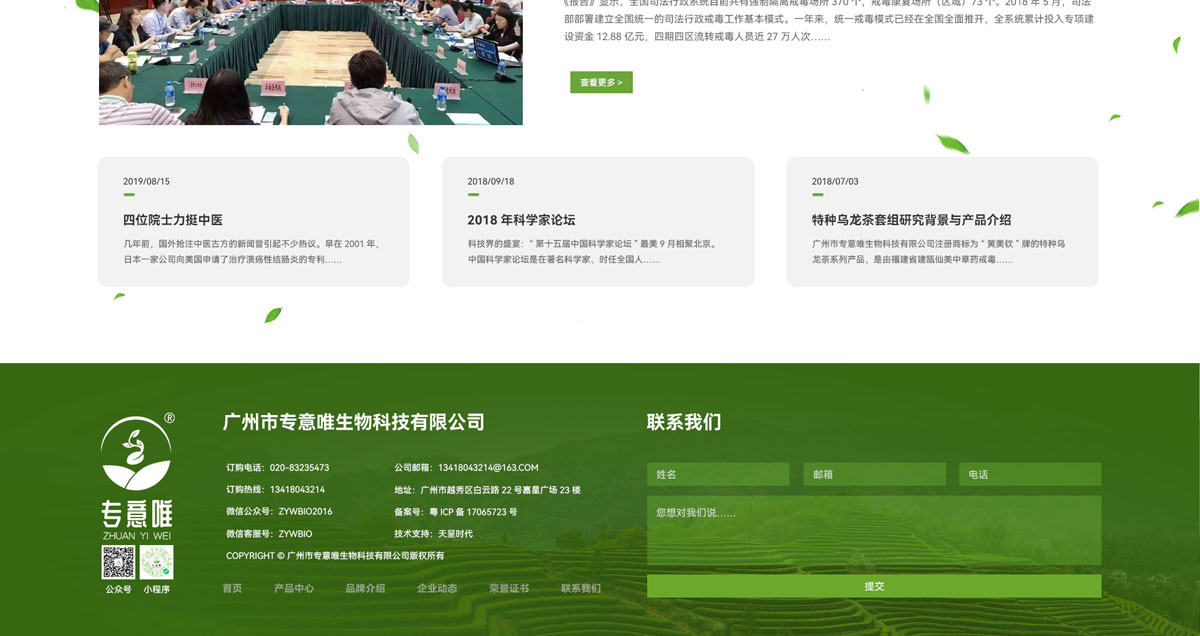Open 荣誉证书 in the footer navigation
Viewport: 1200px width, 636px height.
pos(509,588)
